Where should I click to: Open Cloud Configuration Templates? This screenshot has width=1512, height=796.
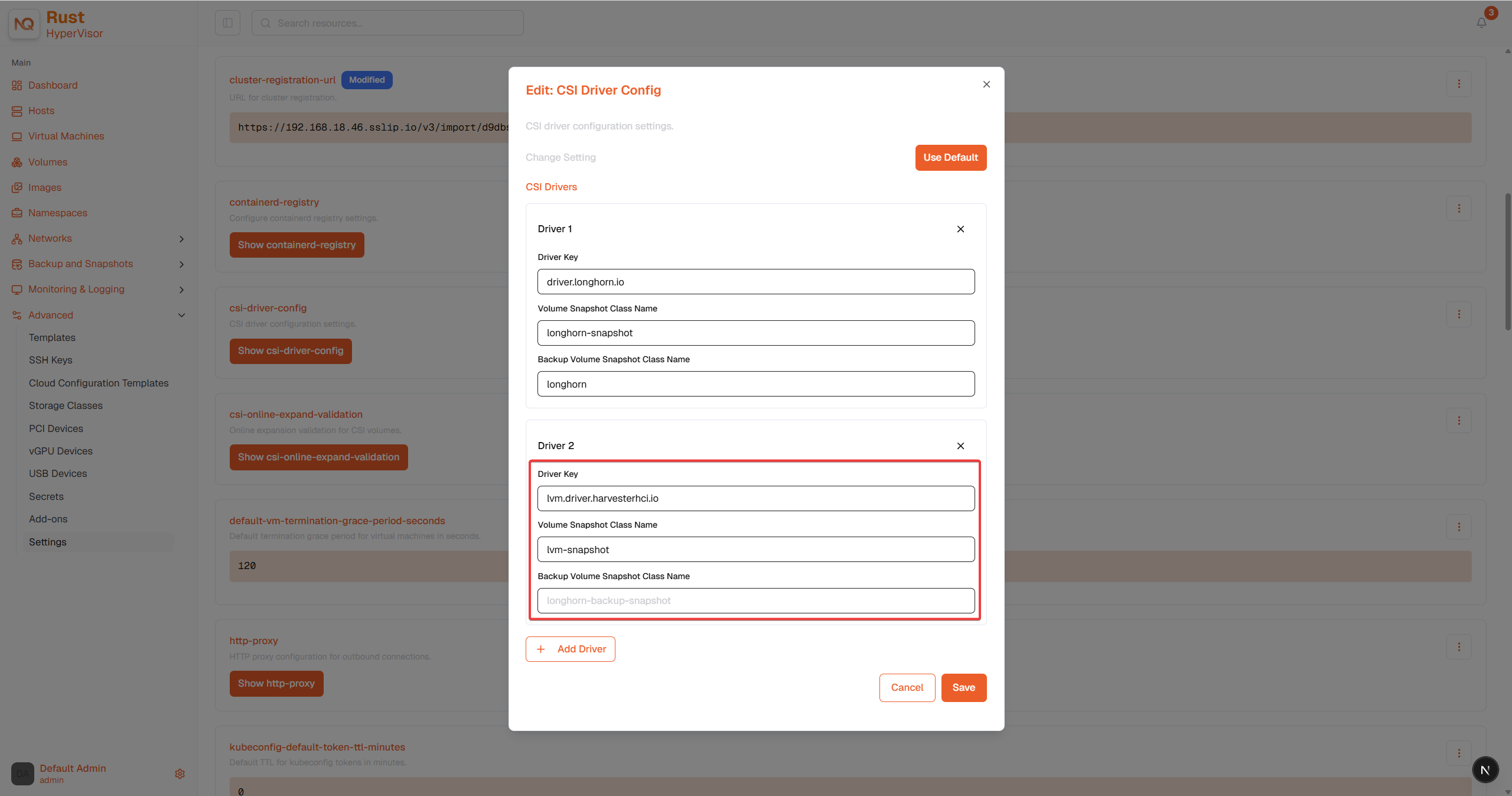click(x=99, y=383)
